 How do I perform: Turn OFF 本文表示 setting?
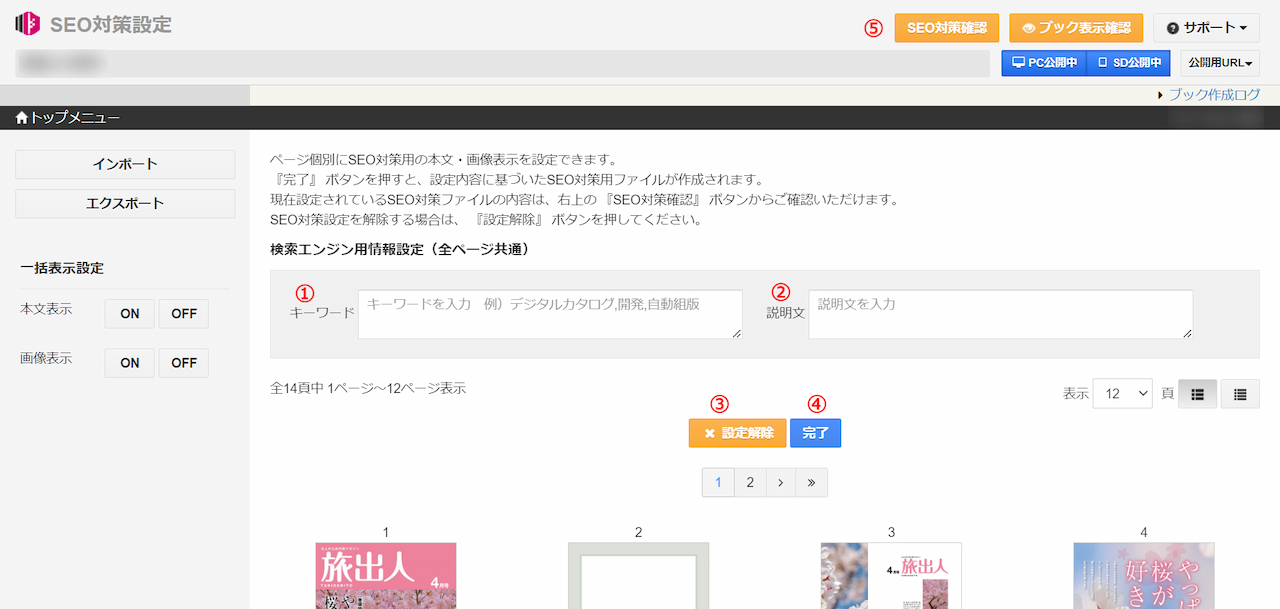[x=183, y=313]
